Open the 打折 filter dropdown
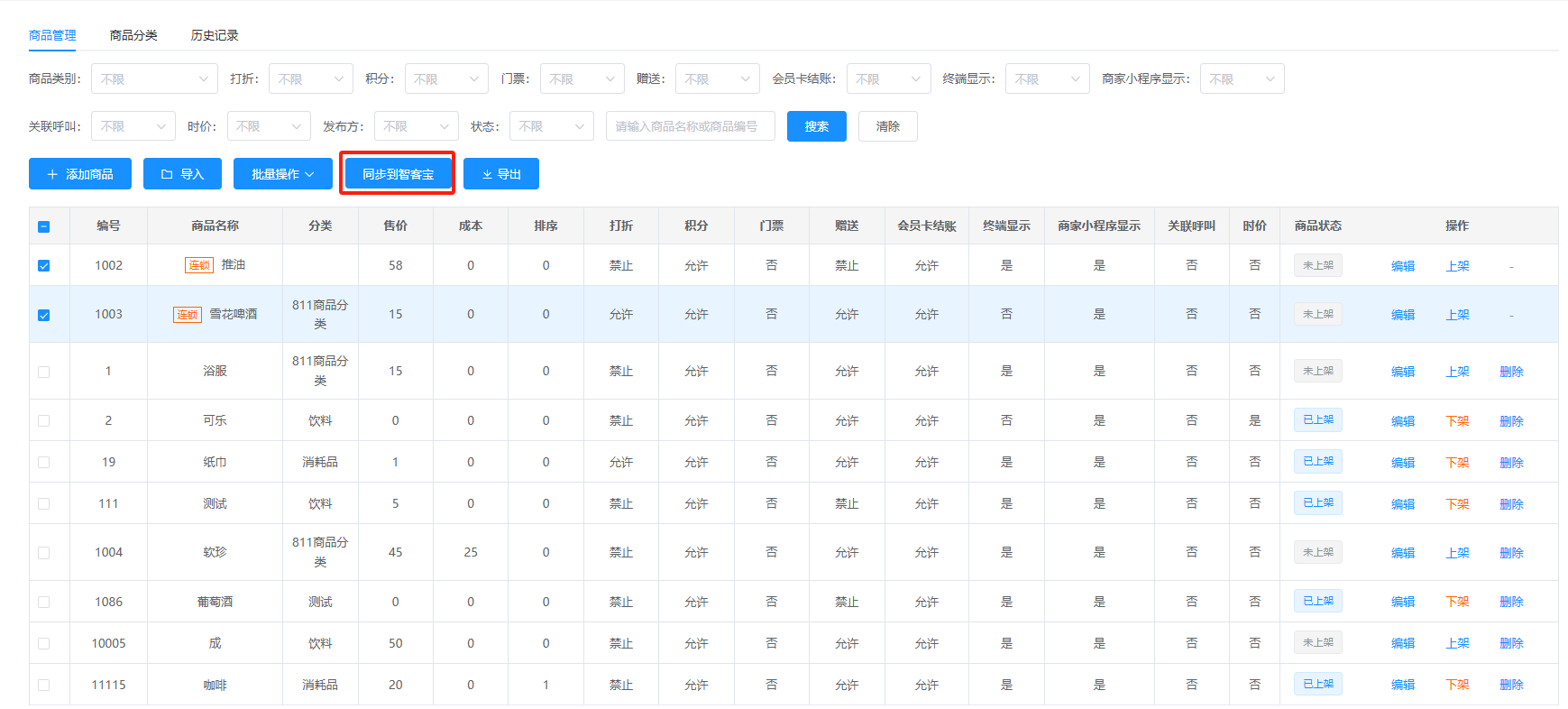The height and width of the screenshot is (709, 1568). [x=311, y=78]
